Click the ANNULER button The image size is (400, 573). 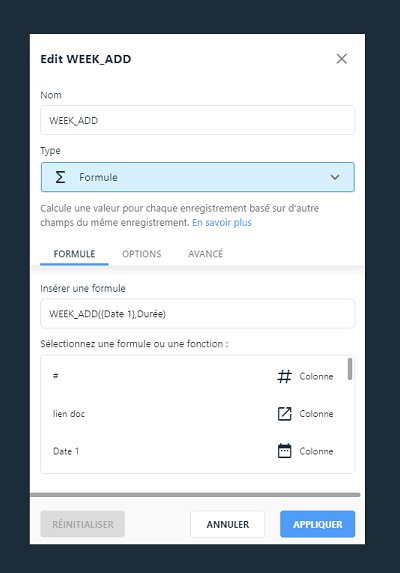point(228,524)
